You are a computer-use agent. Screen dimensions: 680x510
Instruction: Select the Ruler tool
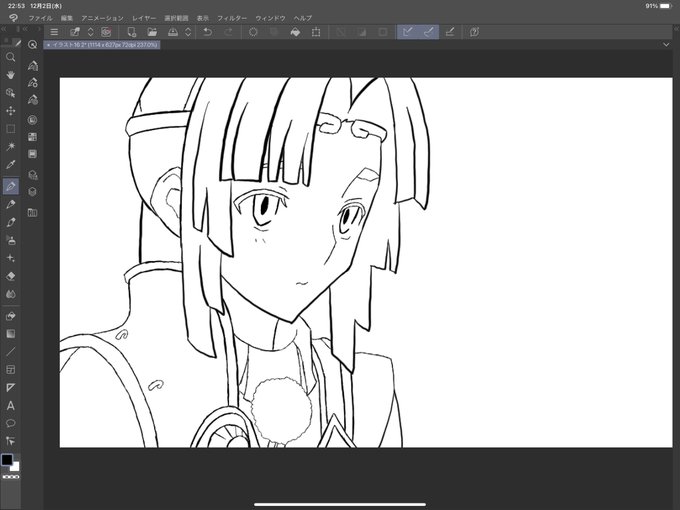(11, 387)
